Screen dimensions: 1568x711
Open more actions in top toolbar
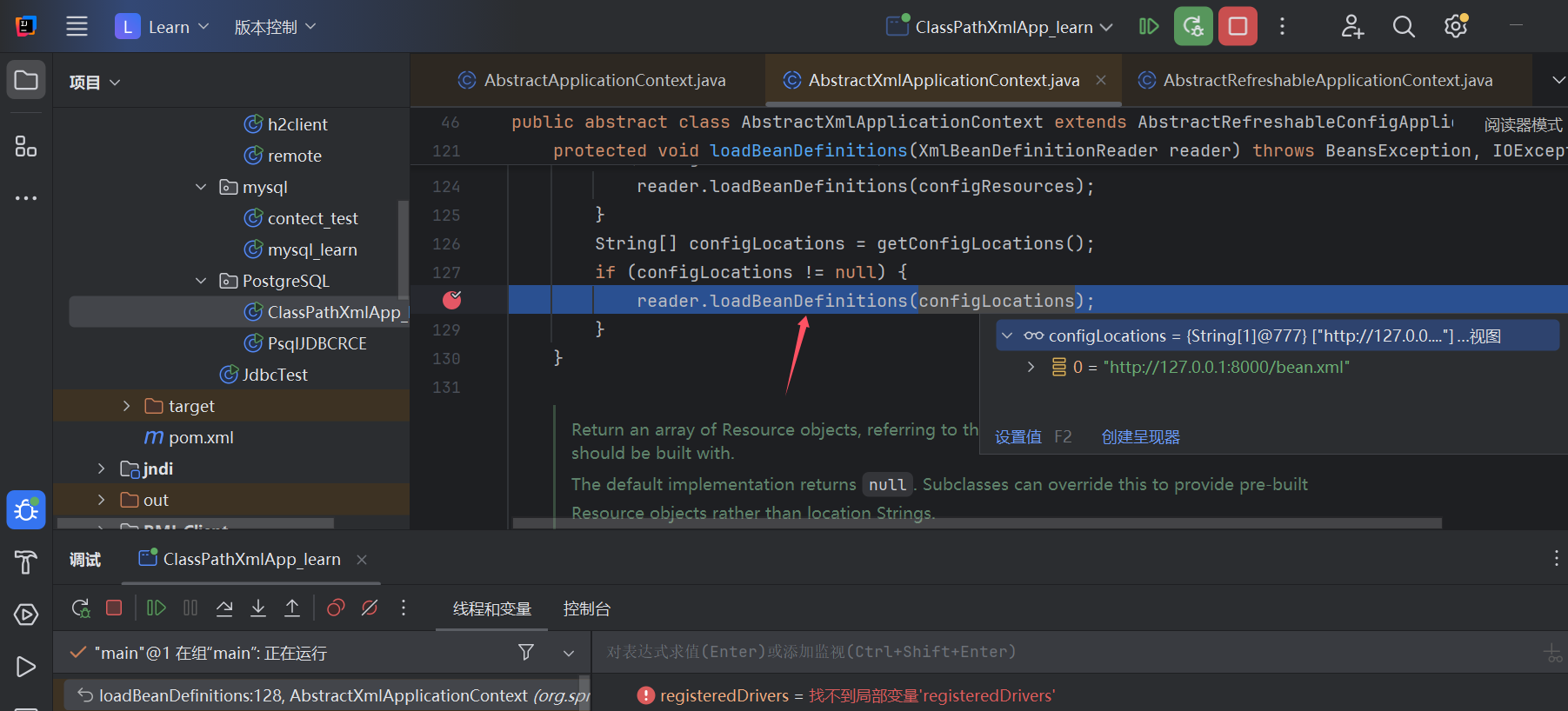pos(1282,26)
